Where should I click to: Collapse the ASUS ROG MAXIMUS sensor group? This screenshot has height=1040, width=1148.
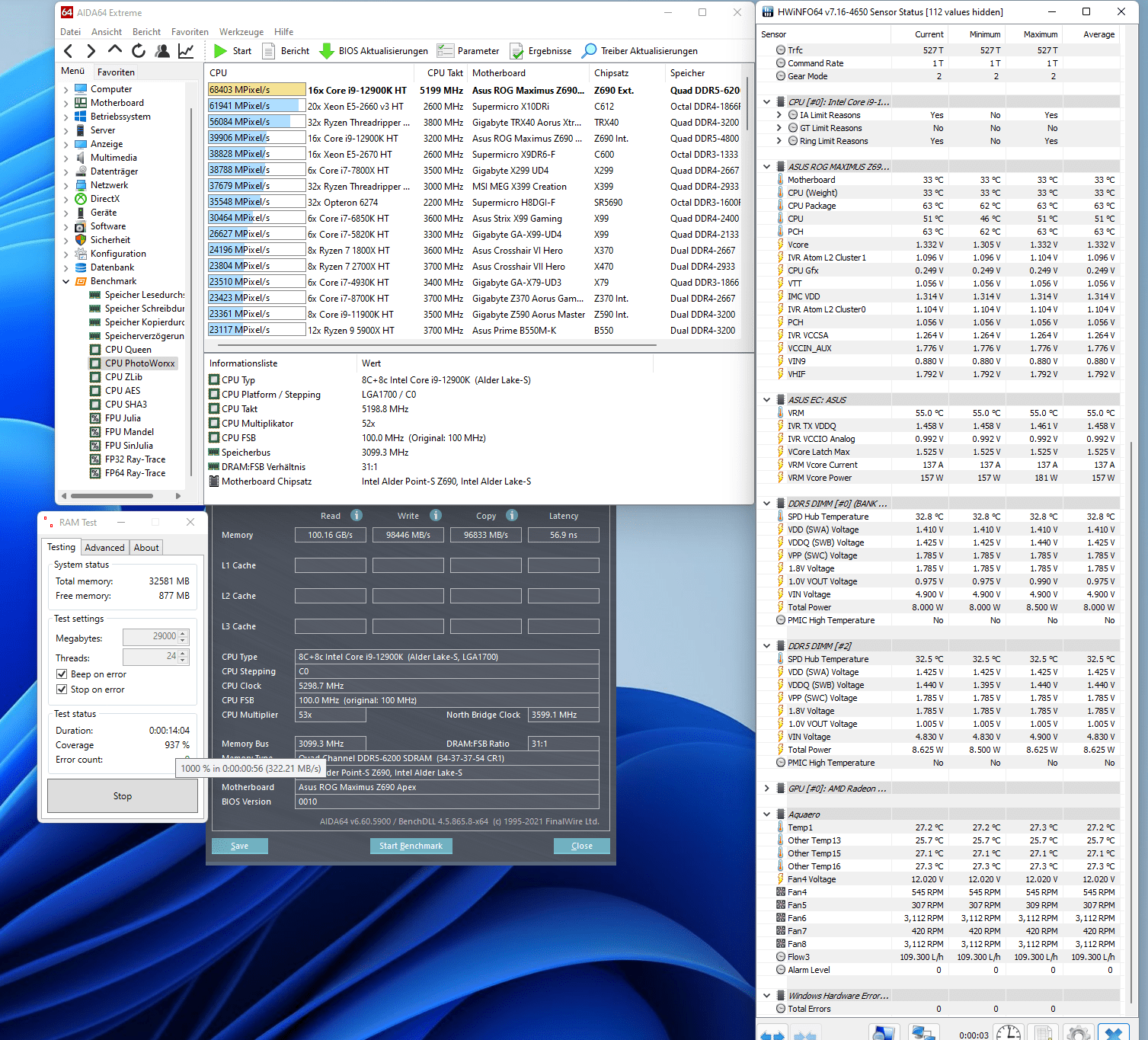point(766,167)
